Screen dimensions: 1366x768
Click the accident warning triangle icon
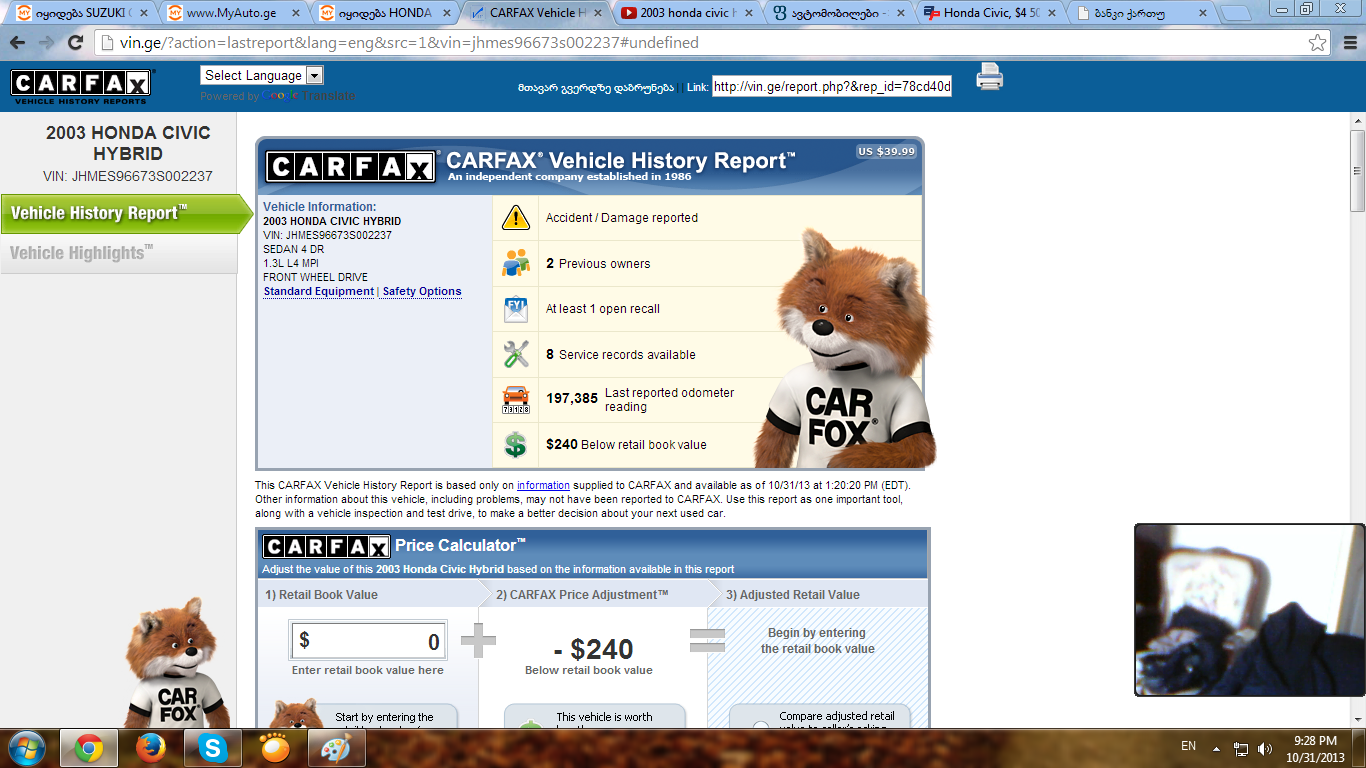click(515, 217)
